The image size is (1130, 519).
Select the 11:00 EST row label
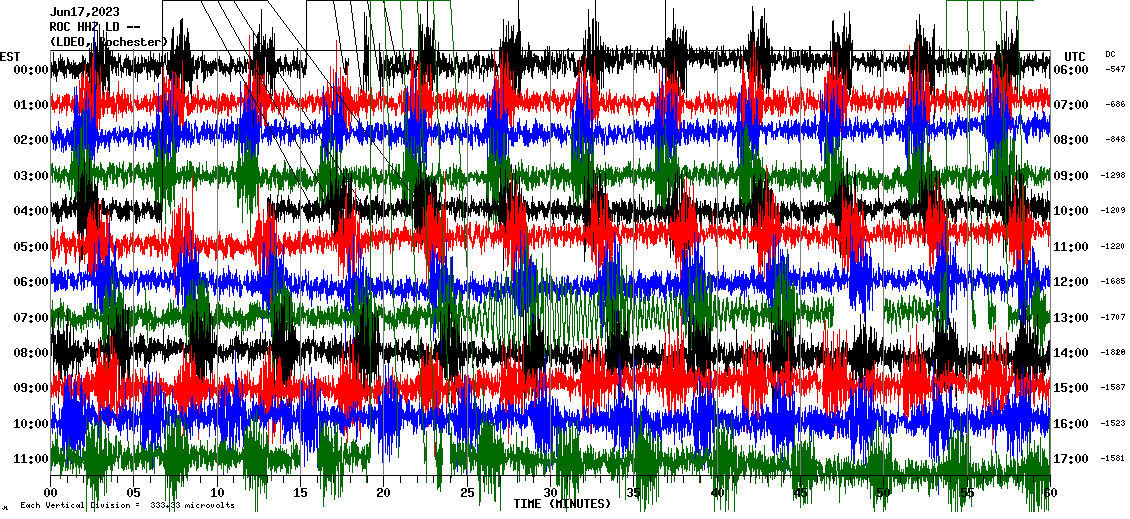click(32, 459)
